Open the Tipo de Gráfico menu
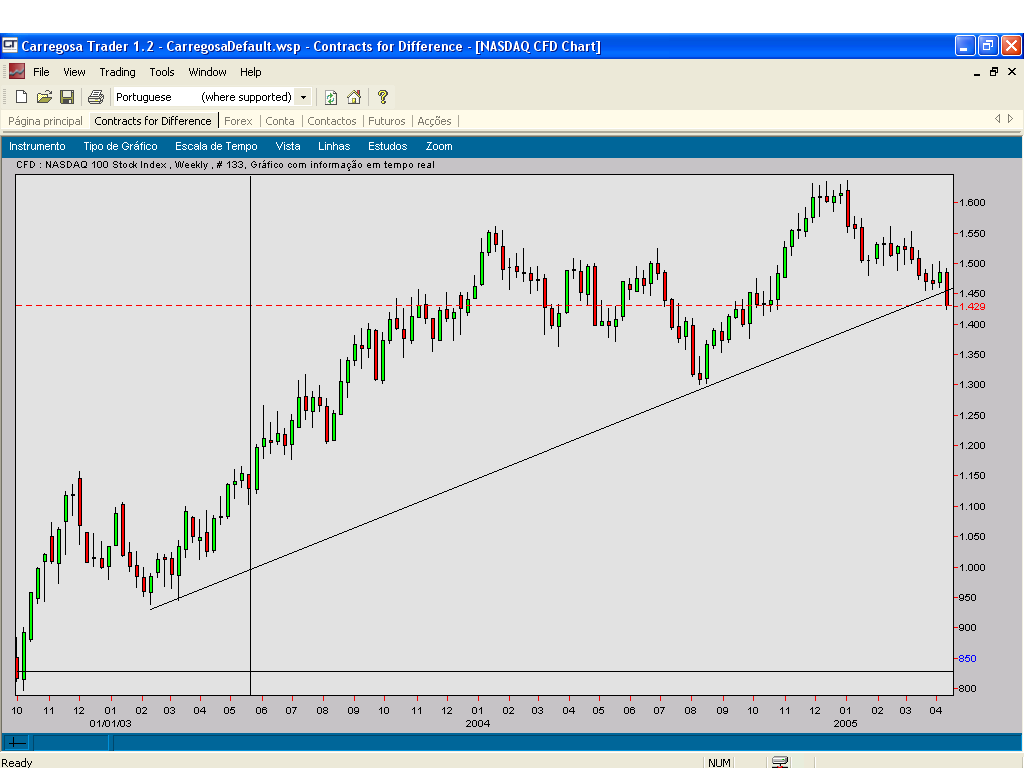 (x=120, y=146)
